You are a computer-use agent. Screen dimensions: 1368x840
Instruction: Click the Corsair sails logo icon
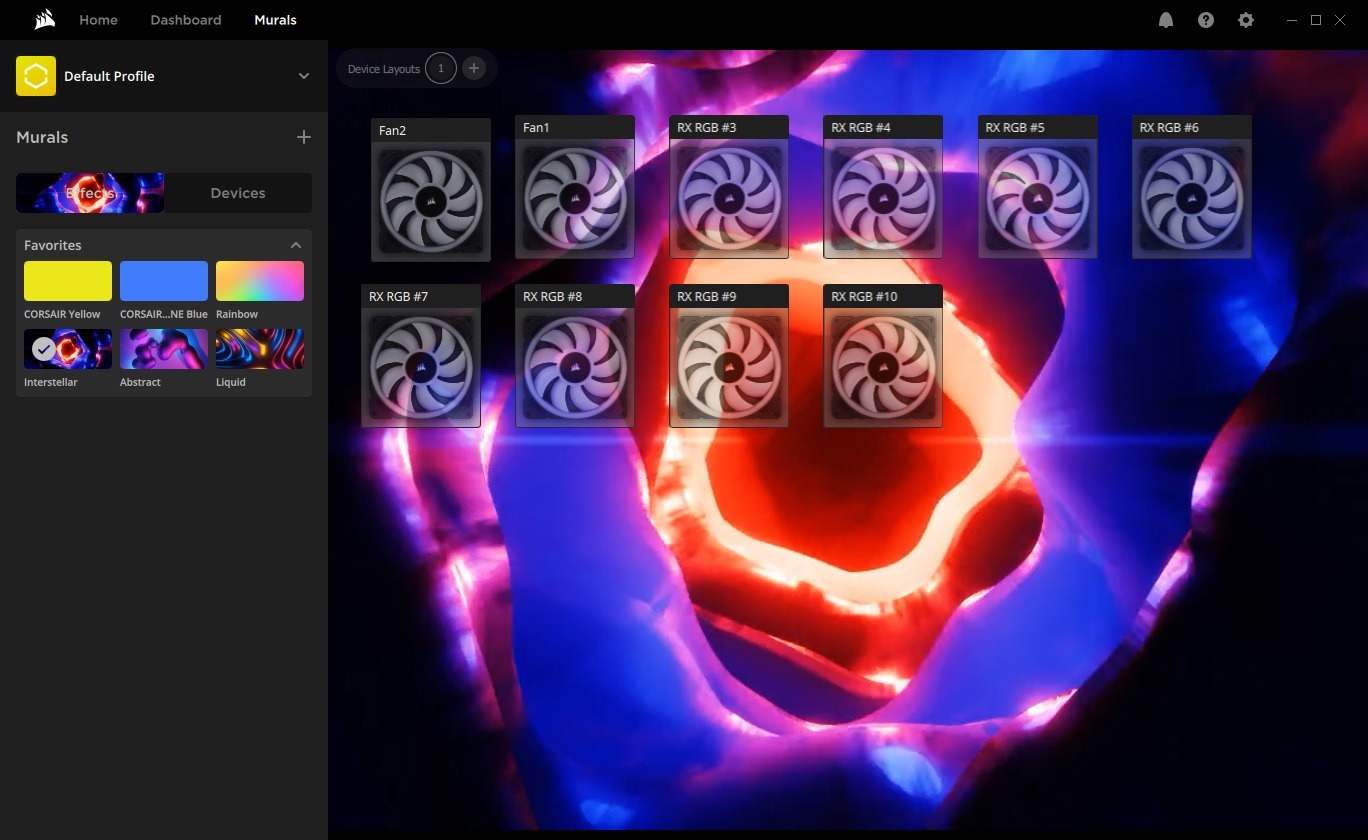tap(44, 20)
